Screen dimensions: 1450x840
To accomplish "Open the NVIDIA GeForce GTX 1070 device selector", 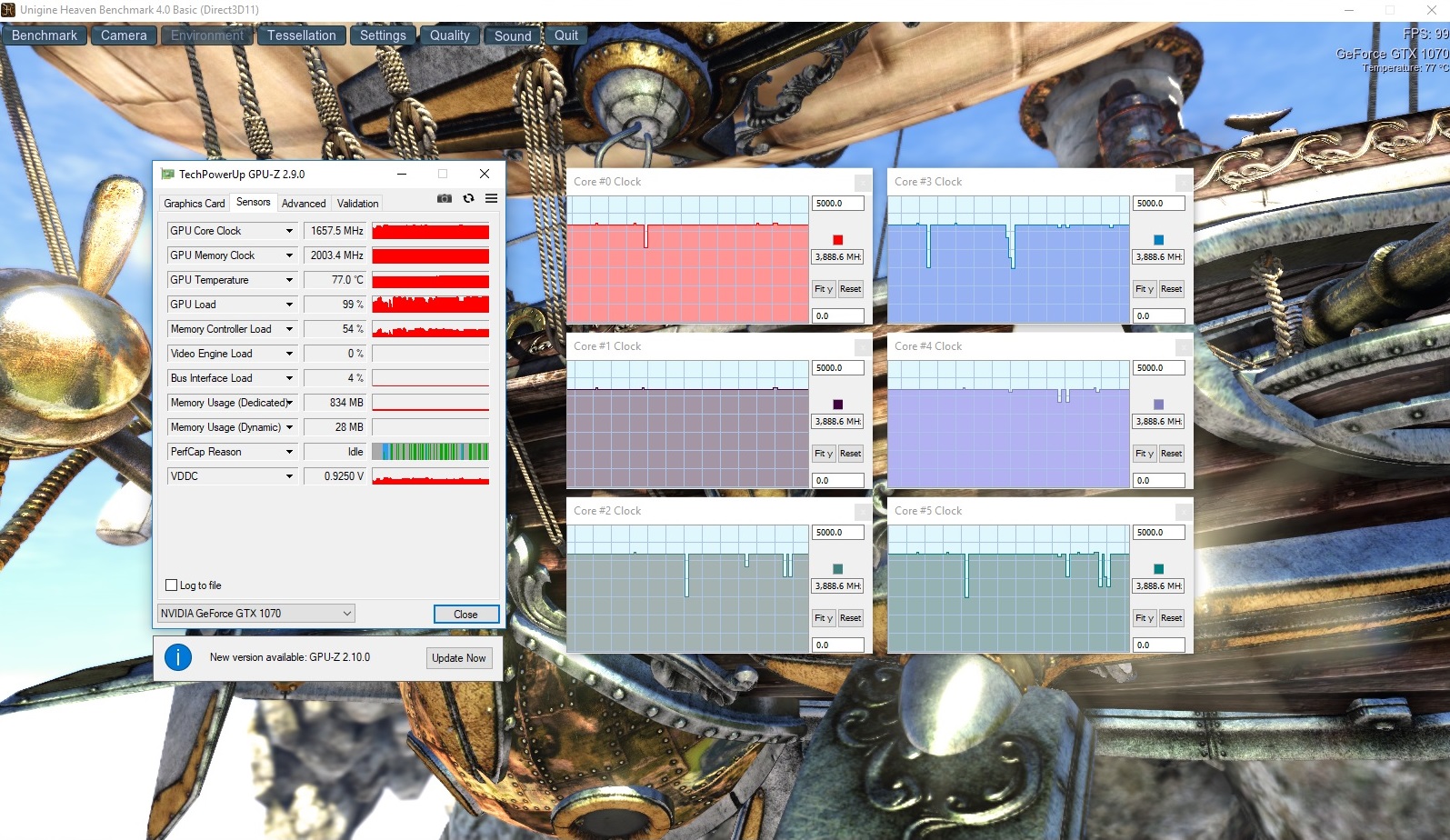I will pyautogui.click(x=256, y=614).
